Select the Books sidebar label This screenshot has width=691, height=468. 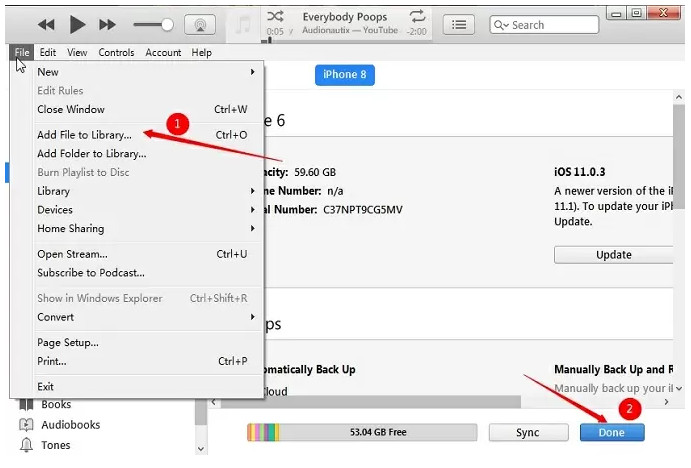[x=56, y=404]
